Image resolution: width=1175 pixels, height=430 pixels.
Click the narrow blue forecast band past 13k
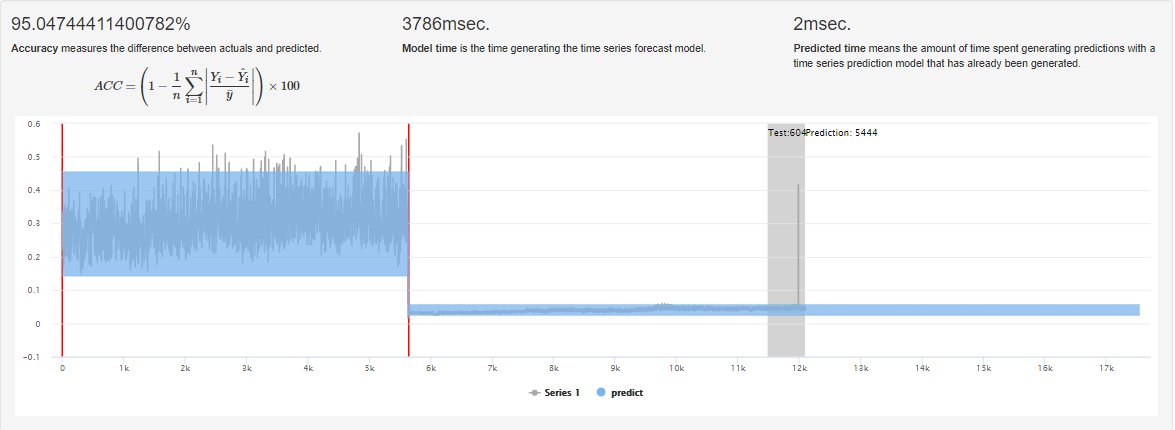1000,310
